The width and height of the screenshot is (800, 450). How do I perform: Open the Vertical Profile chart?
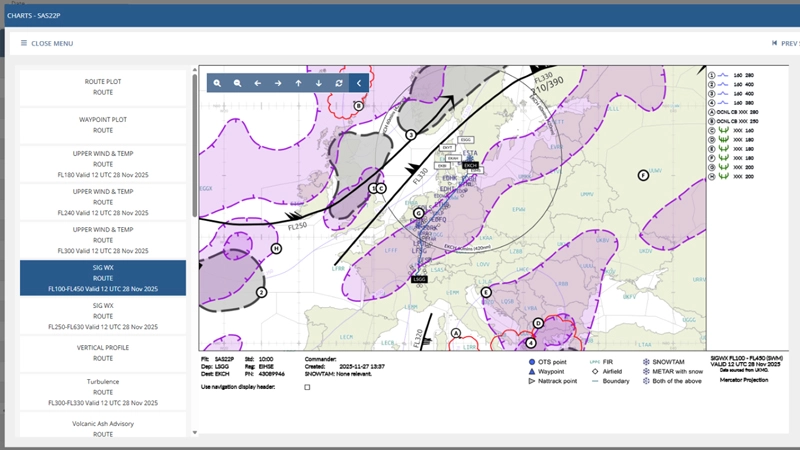pos(103,353)
